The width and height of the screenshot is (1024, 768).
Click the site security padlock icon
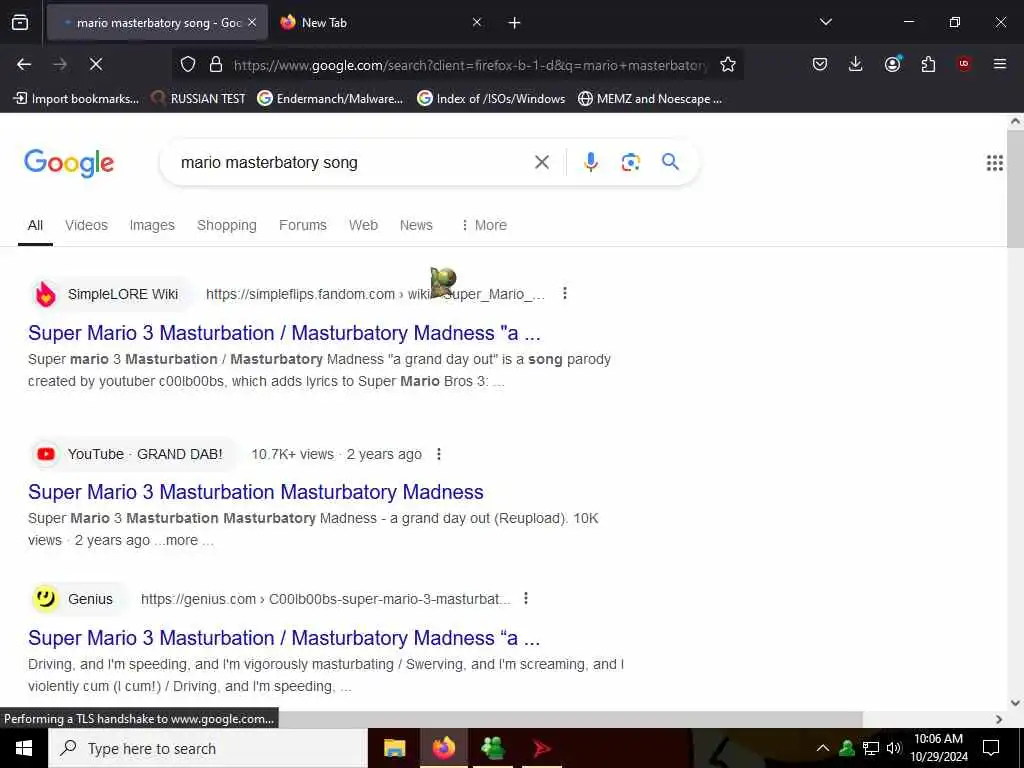tap(216, 64)
